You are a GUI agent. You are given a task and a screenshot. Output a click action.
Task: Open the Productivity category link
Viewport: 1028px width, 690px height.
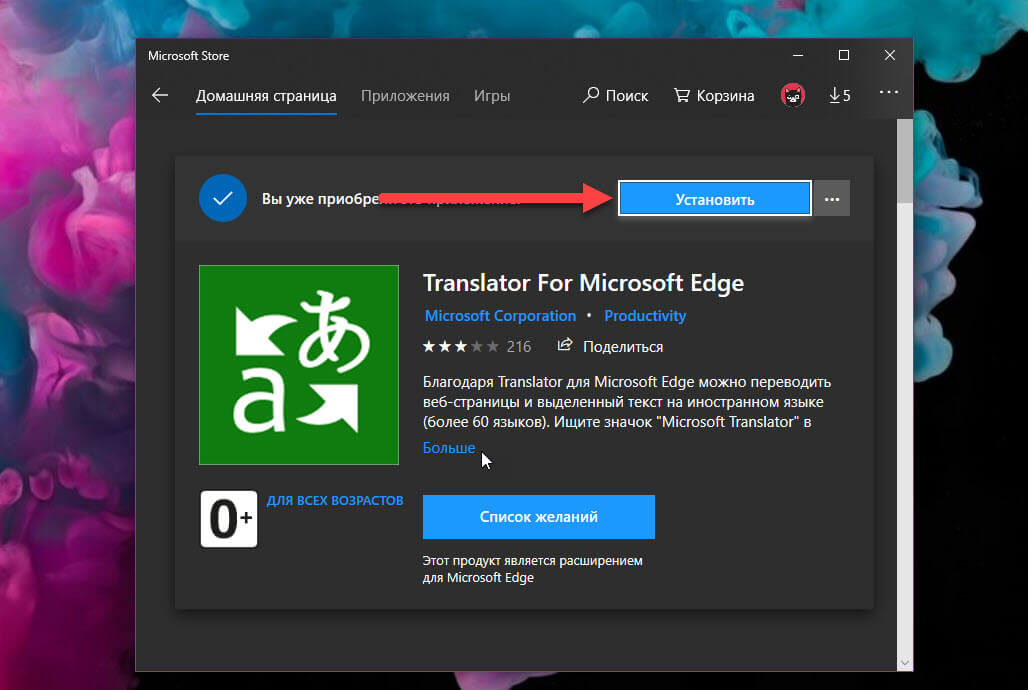[645, 316]
